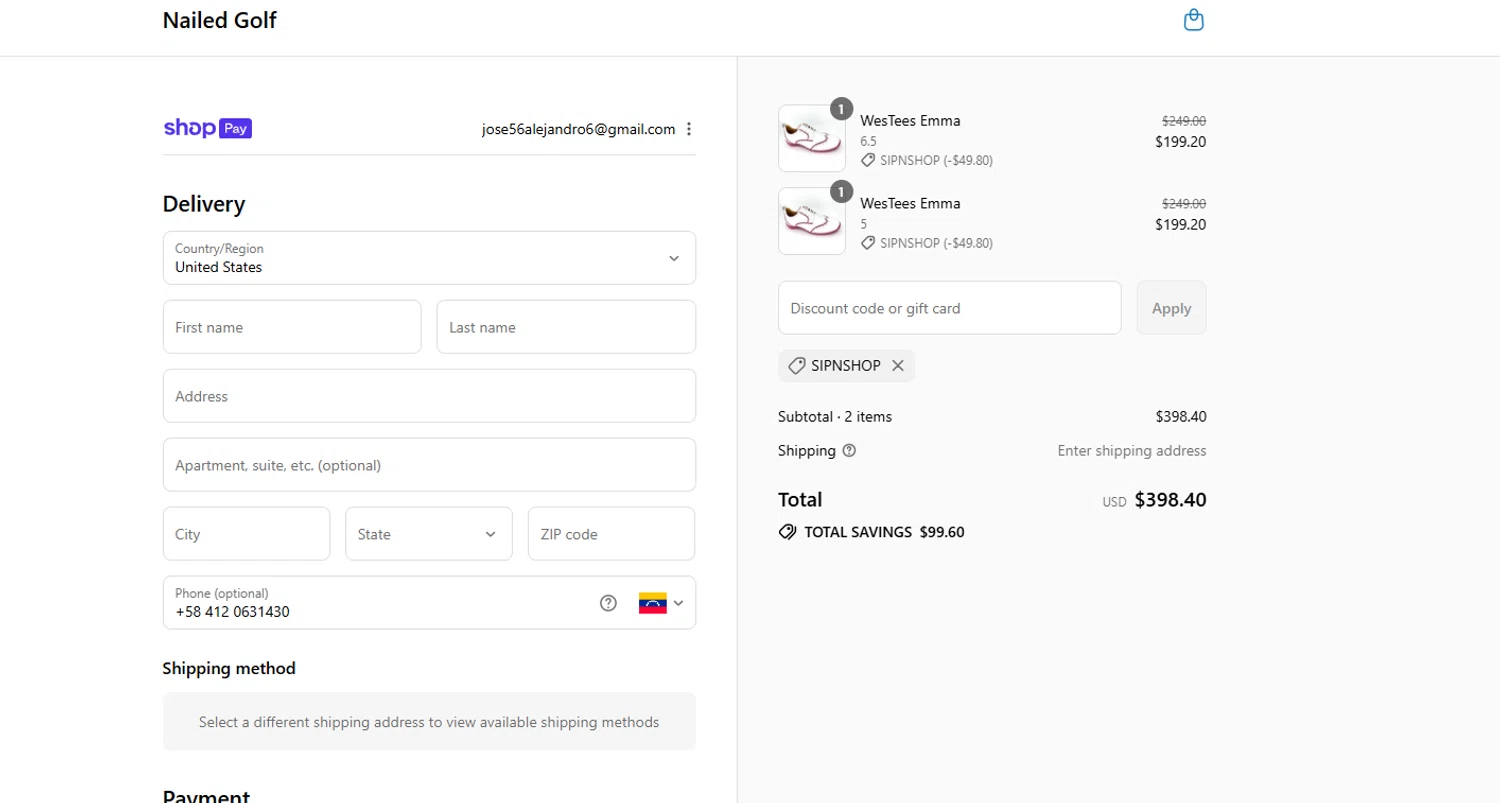Open the Country/Region dropdown
The width and height of the screenshot is (1500, 803).
point(429,258)
